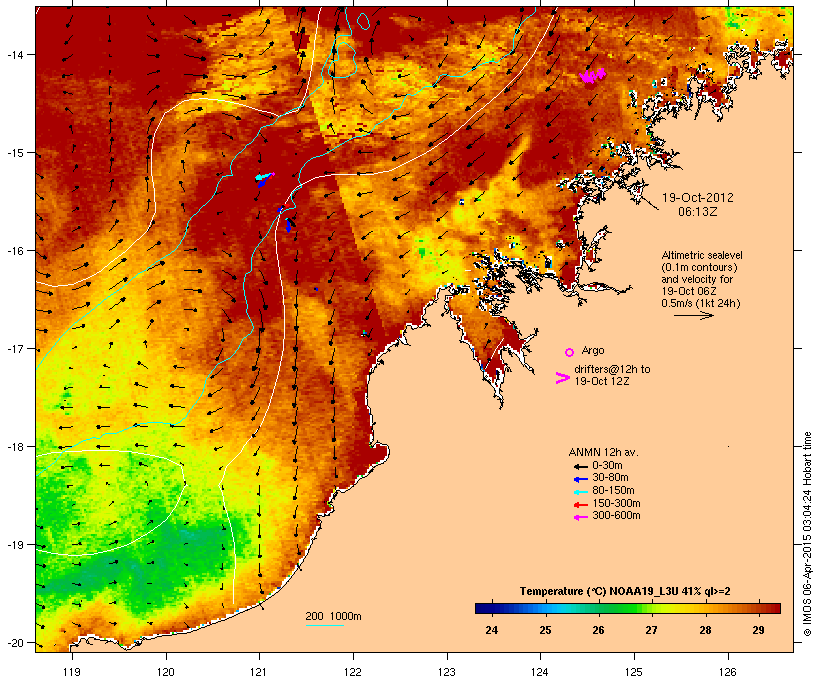820x680 pixels.
Task: Click the 200 1000m label
Action: [333, 616]
